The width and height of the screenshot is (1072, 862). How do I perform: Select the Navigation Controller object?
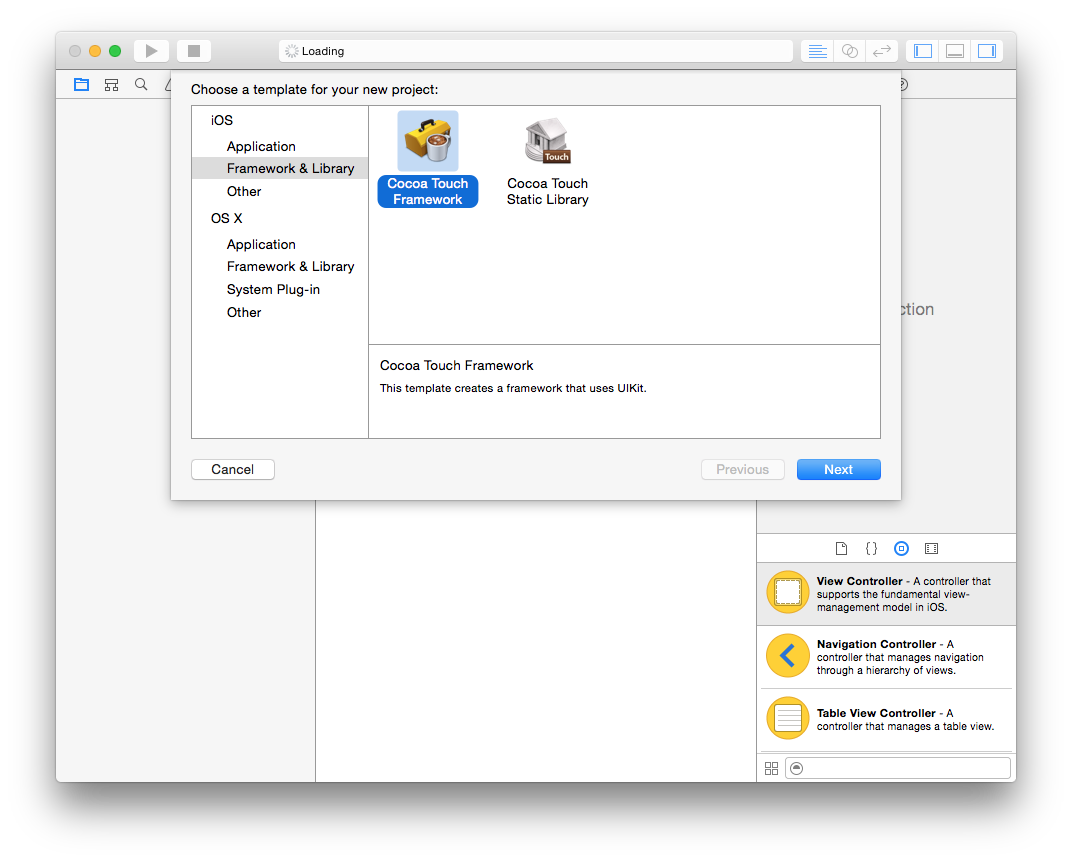(886, 656)
